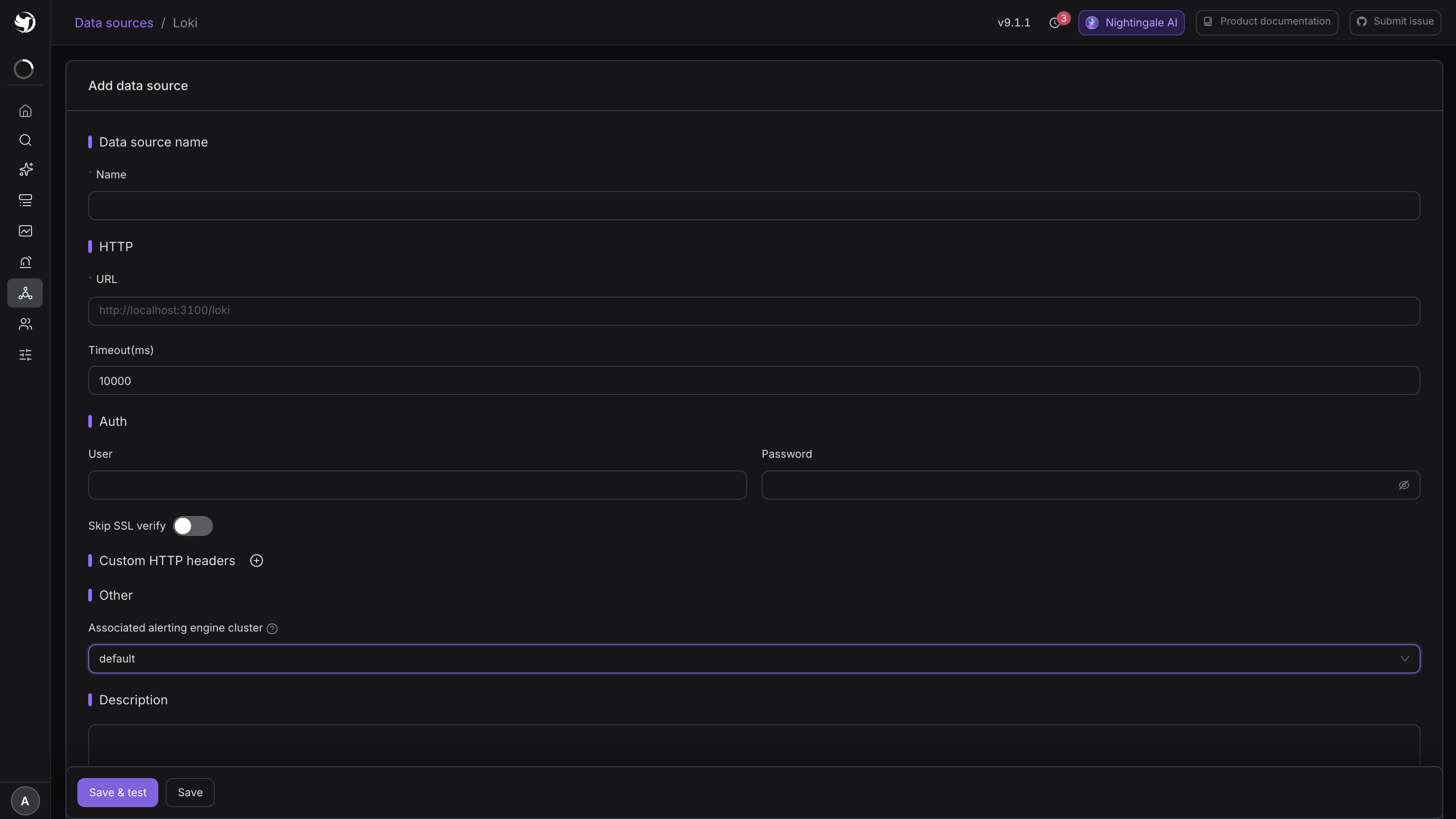Viewport: 1456px width, 819px height.
Task: Click the Timeout(ms) field showing 10000
Action: tap(754, 380)
